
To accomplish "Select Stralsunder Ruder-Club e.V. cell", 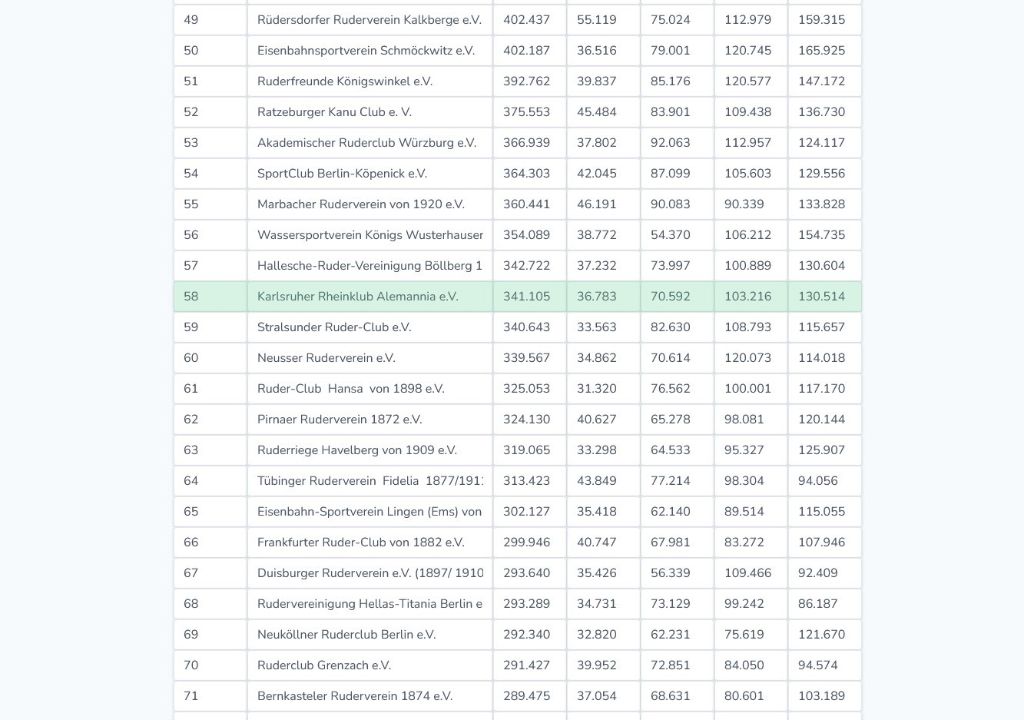I will pos(334,327).
